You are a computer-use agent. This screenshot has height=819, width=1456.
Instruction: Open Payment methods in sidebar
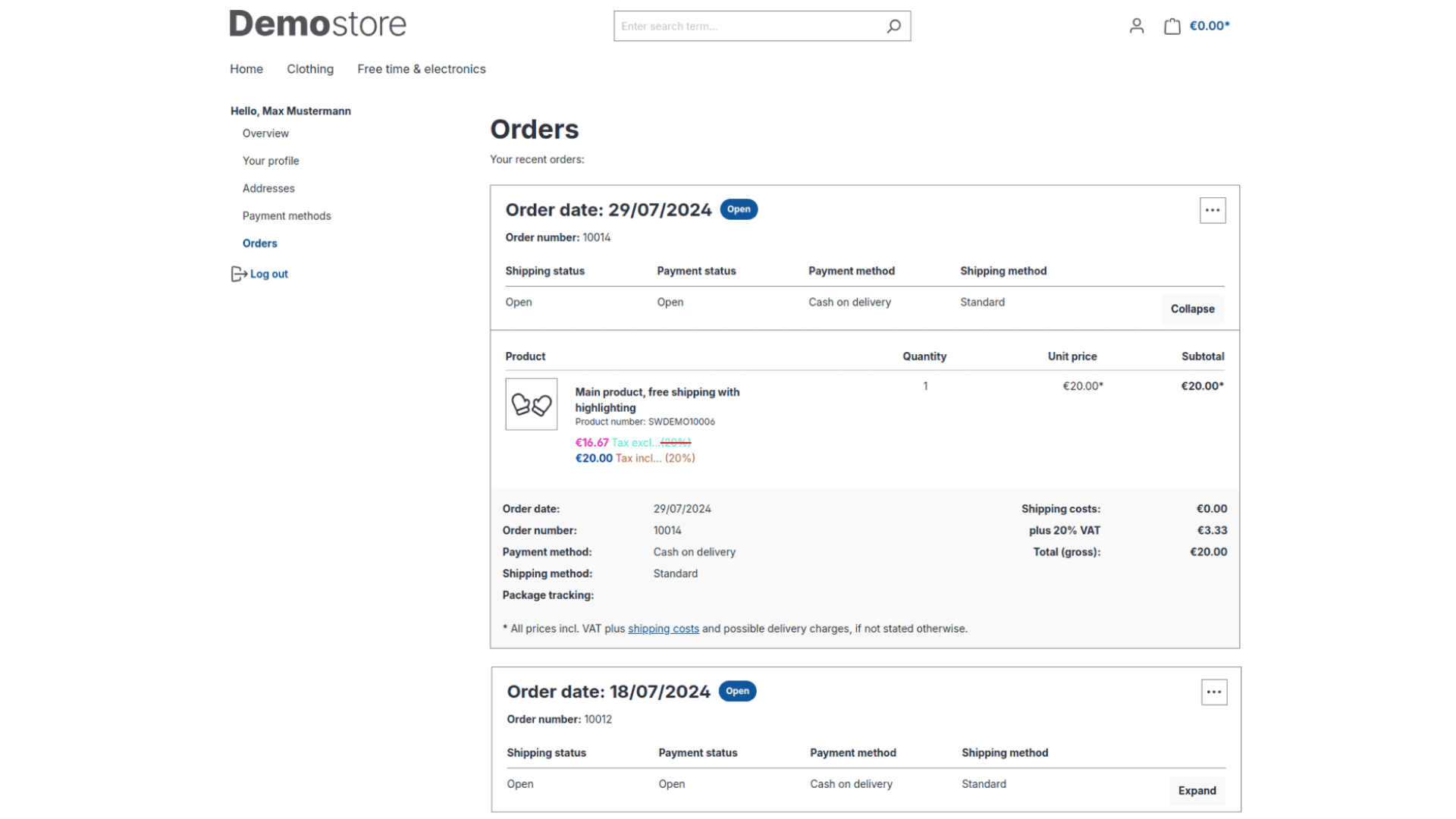click(287, 216)
